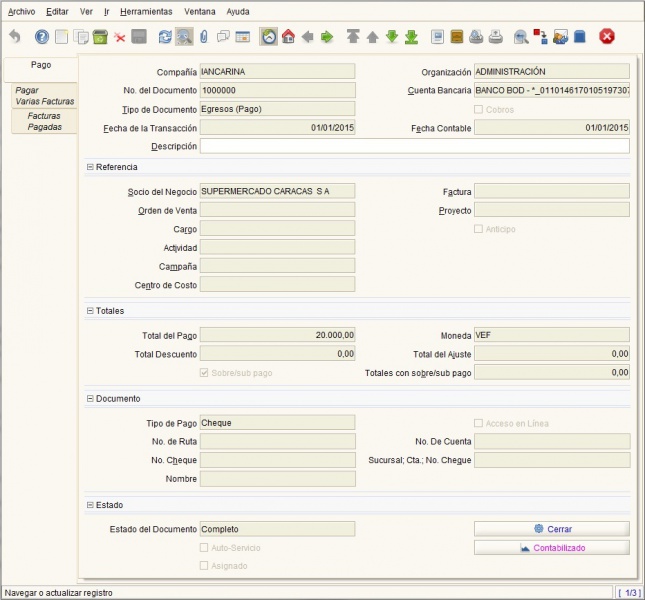The width and height of the screenshot is (645, 600).
Task: Click the red Exit window icon
Action: pos(606,37)
